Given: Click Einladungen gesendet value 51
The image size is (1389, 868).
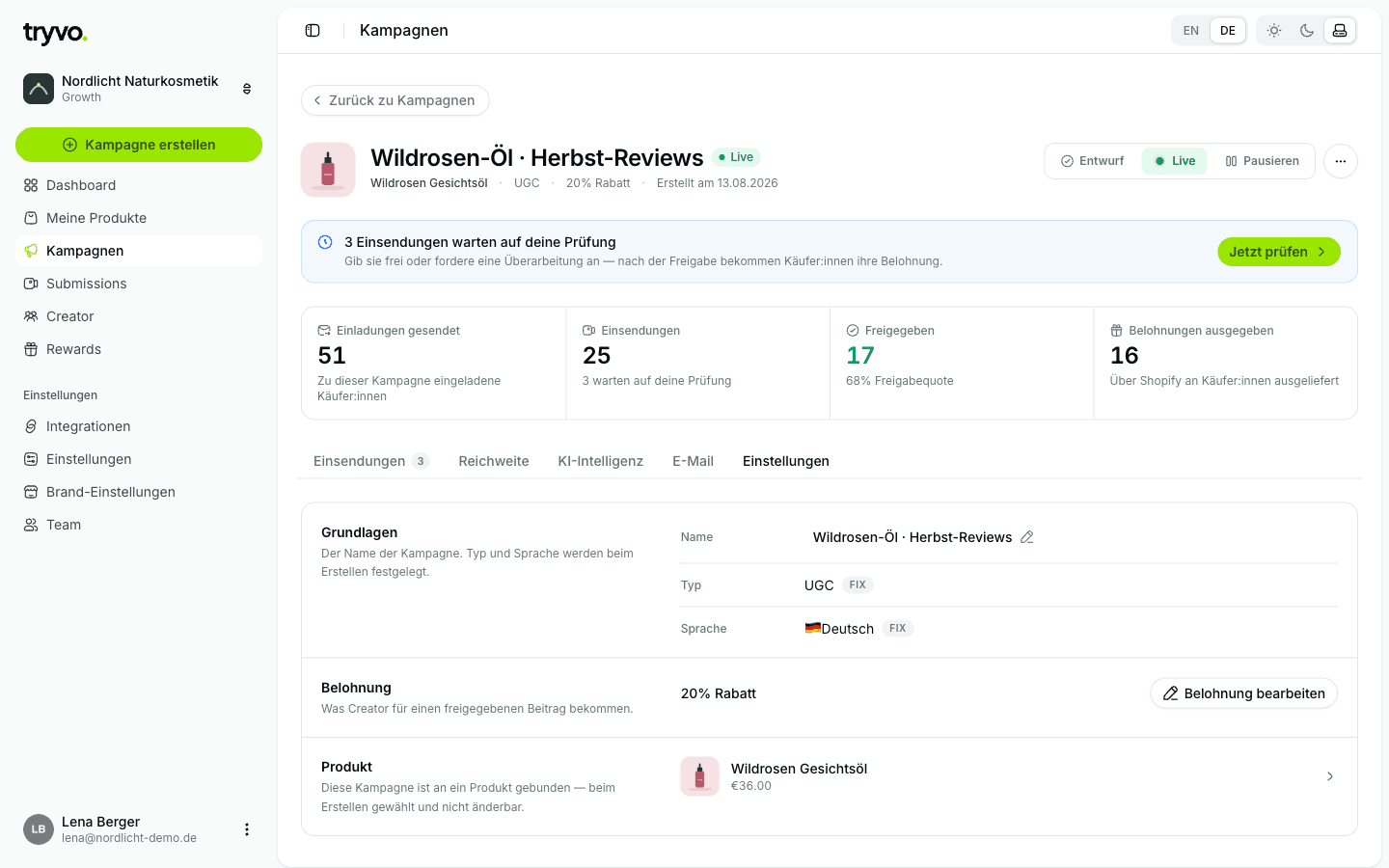Looking at the screenshot, I should pyautogui.click(x=332, y=356).
